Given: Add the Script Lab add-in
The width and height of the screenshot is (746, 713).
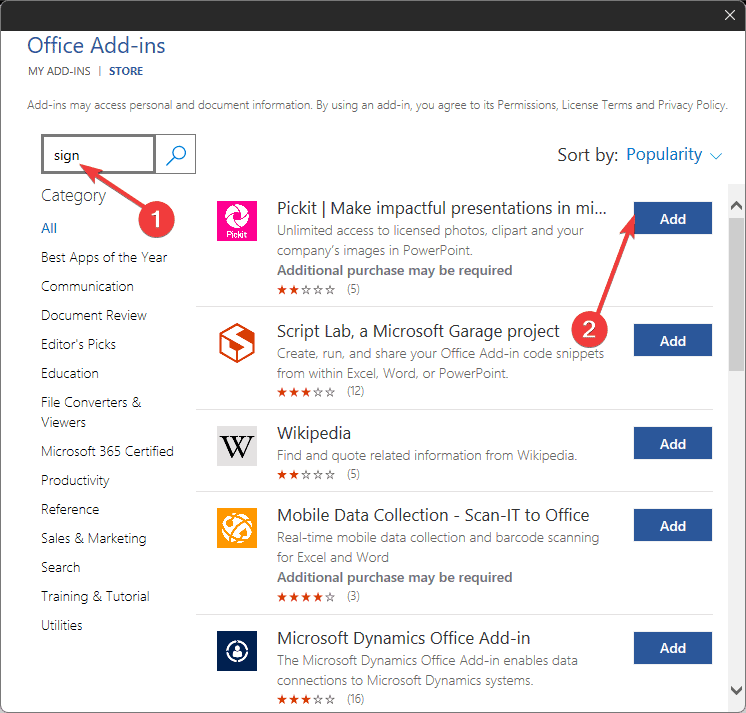Looking at the screenshot, I should pos(673,340).
